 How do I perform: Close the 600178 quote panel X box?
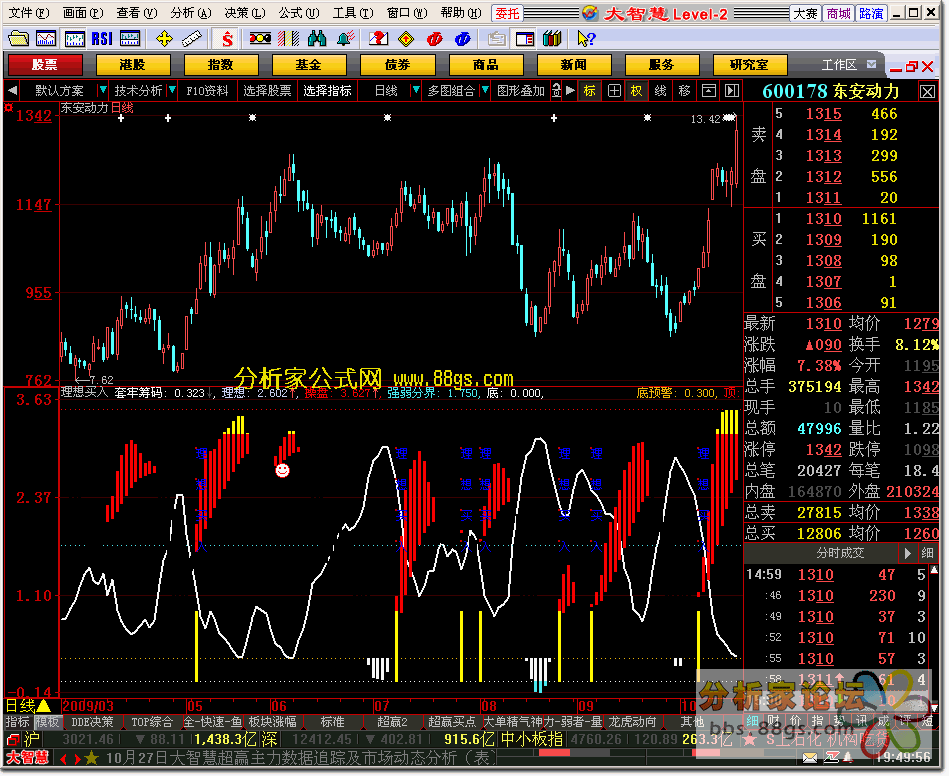(927, 91)
